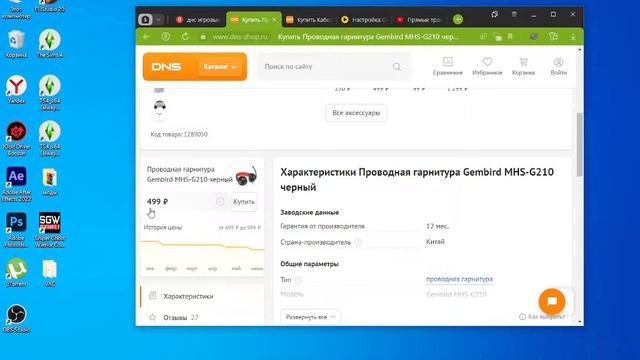640x360 pixels.
Task: Click the Как выбрать link
Action: click(542, 317)
